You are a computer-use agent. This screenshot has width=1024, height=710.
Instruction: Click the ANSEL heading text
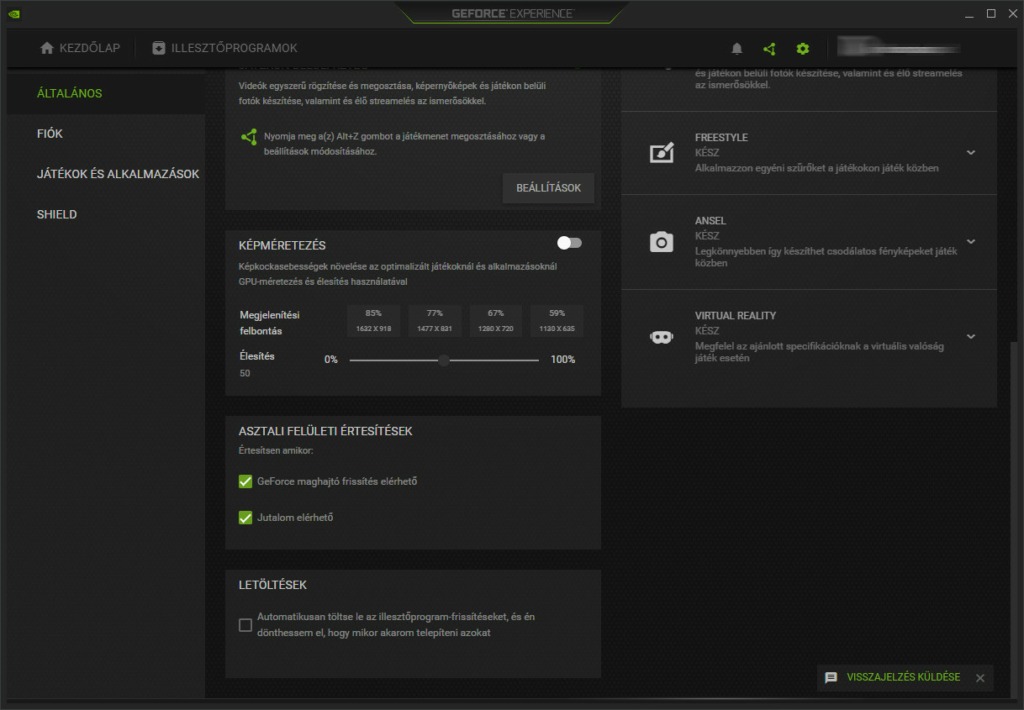point(710,221)
